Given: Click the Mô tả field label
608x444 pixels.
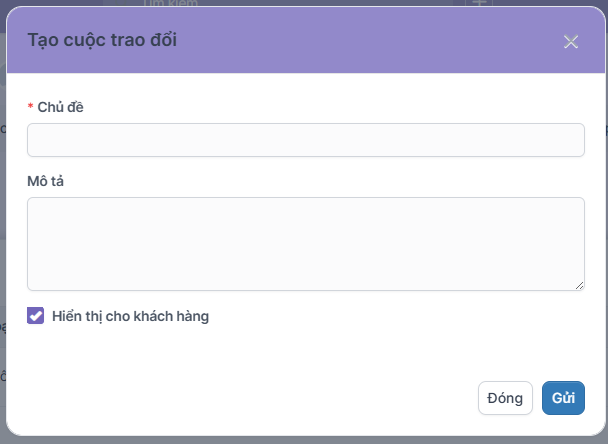Looking at the screenshot, I should coord(45,181).
